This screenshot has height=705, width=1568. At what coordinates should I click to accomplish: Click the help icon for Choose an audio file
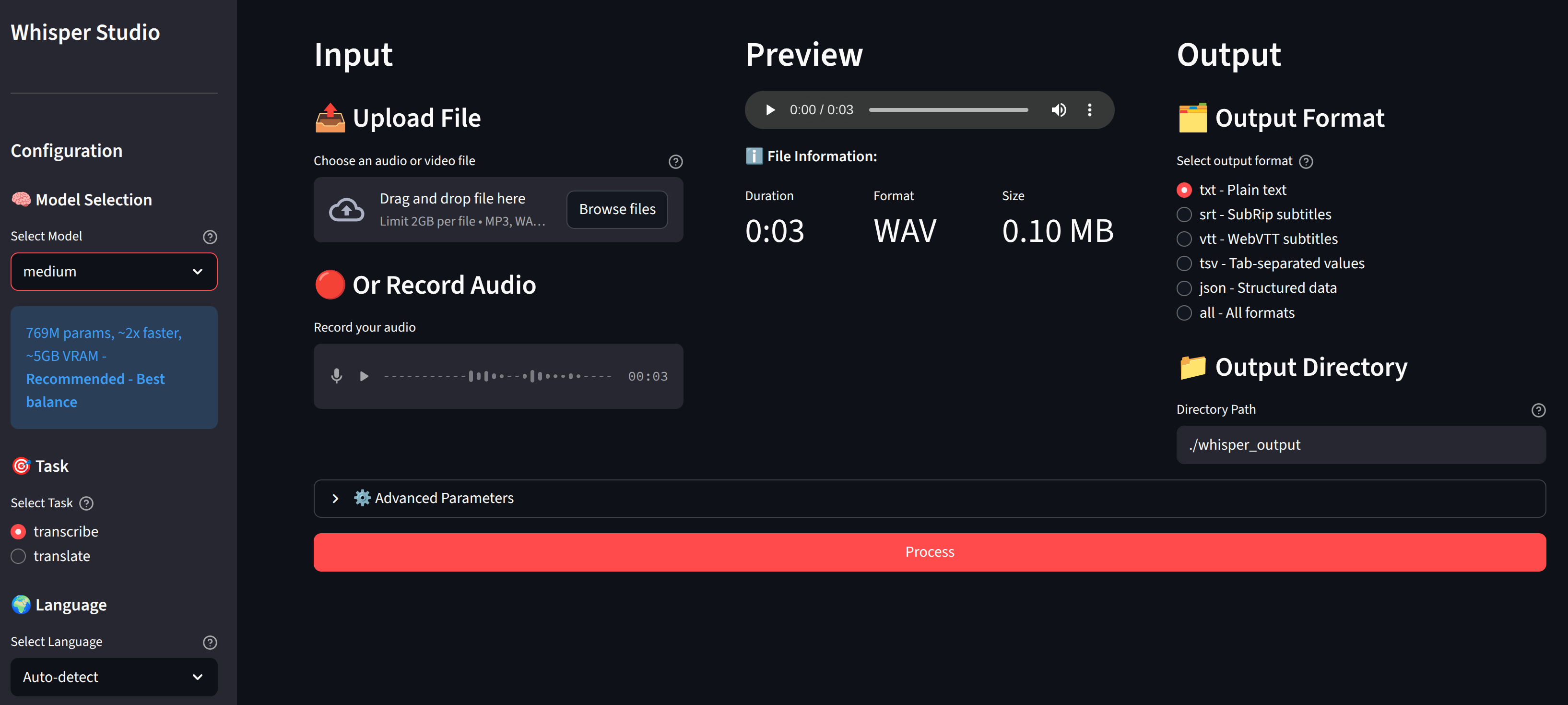(x=676, y=161)
